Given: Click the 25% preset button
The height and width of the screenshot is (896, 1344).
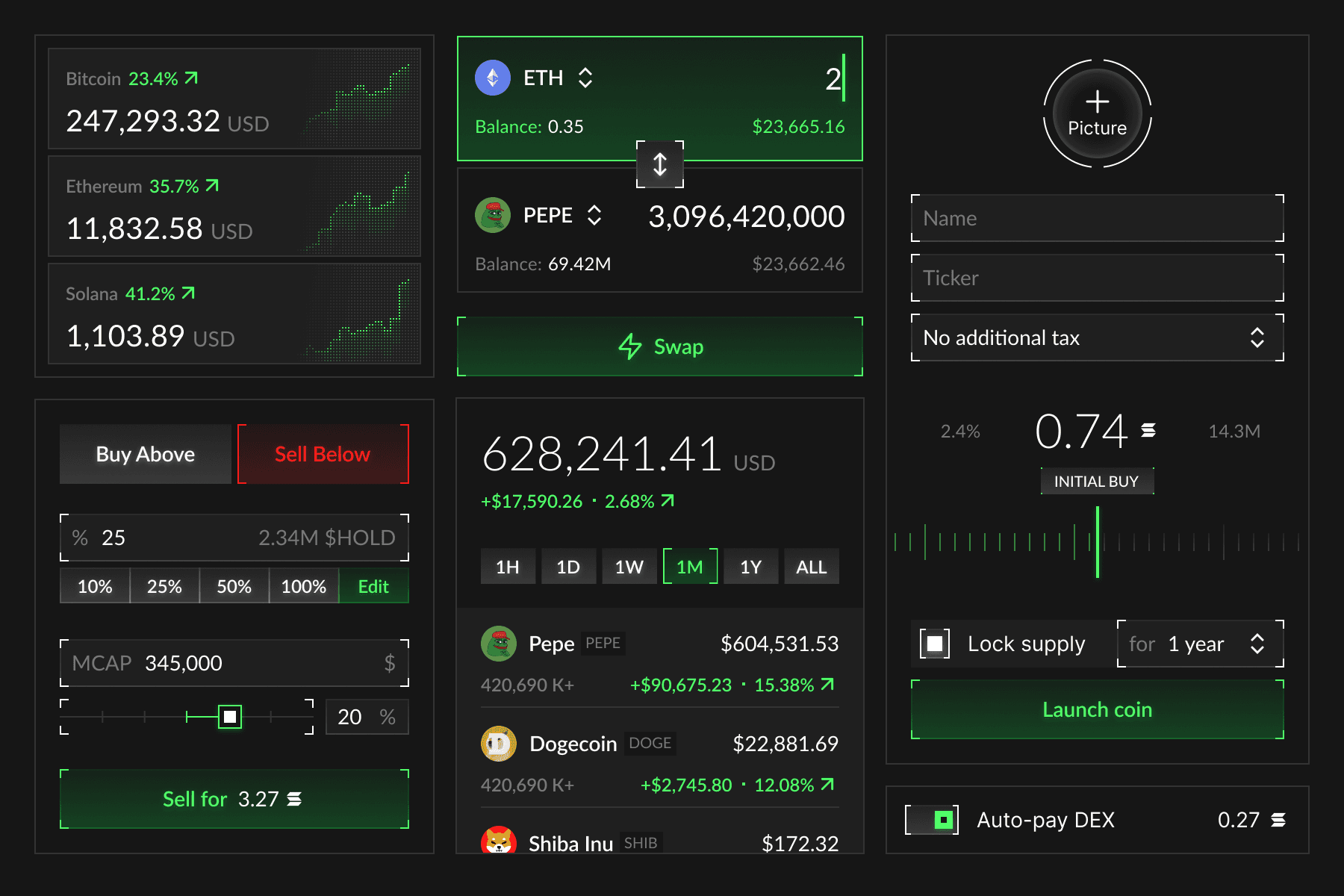Looking at the screenshot, I should [164, 586].
